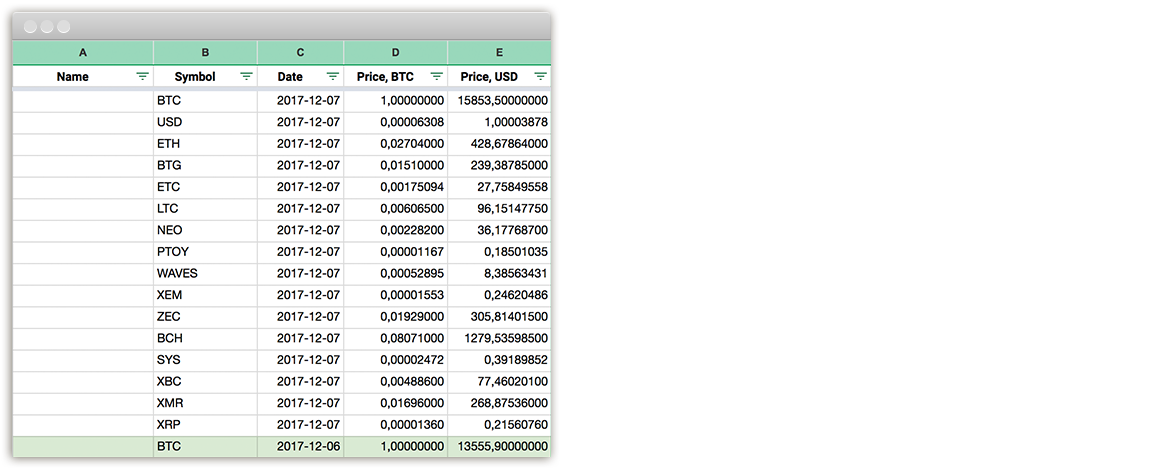Select the 13555,90000000 USD price cell

click(x=499, y=447)
